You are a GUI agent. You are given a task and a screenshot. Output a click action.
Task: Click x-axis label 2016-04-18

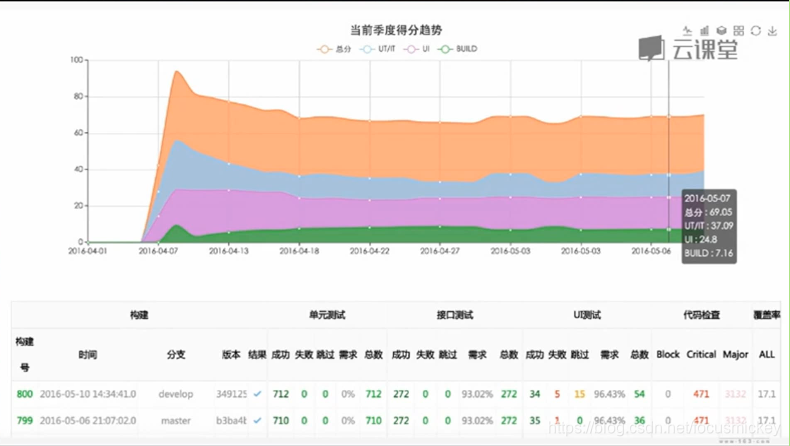(299, 250)
